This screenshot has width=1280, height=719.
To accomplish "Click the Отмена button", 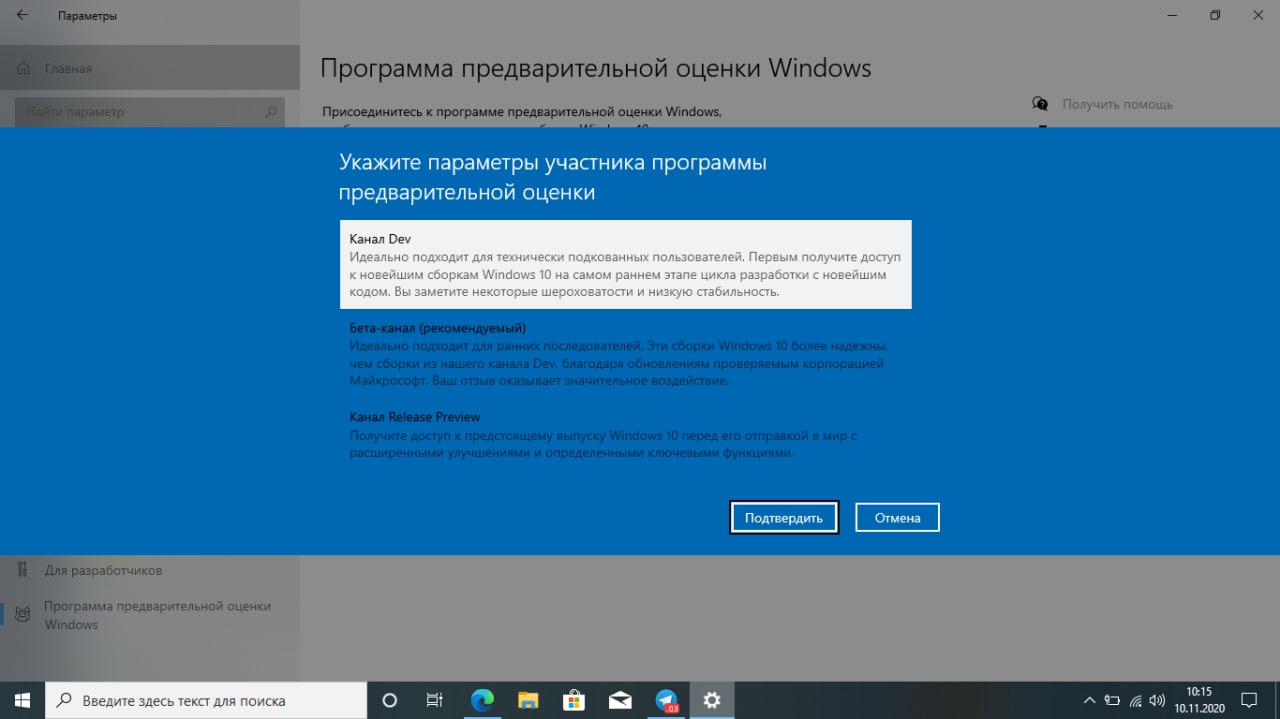I will click(897, 517).
